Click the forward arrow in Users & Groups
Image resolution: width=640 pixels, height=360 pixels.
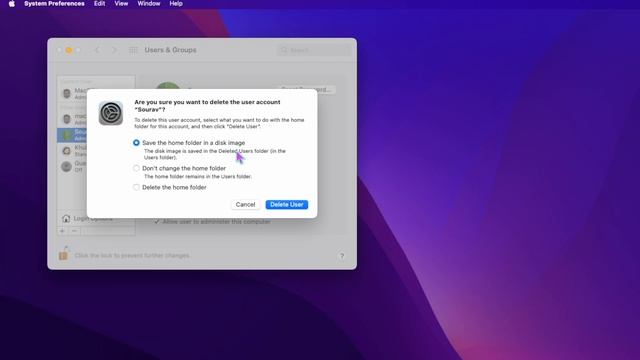(x=114, y=50)
